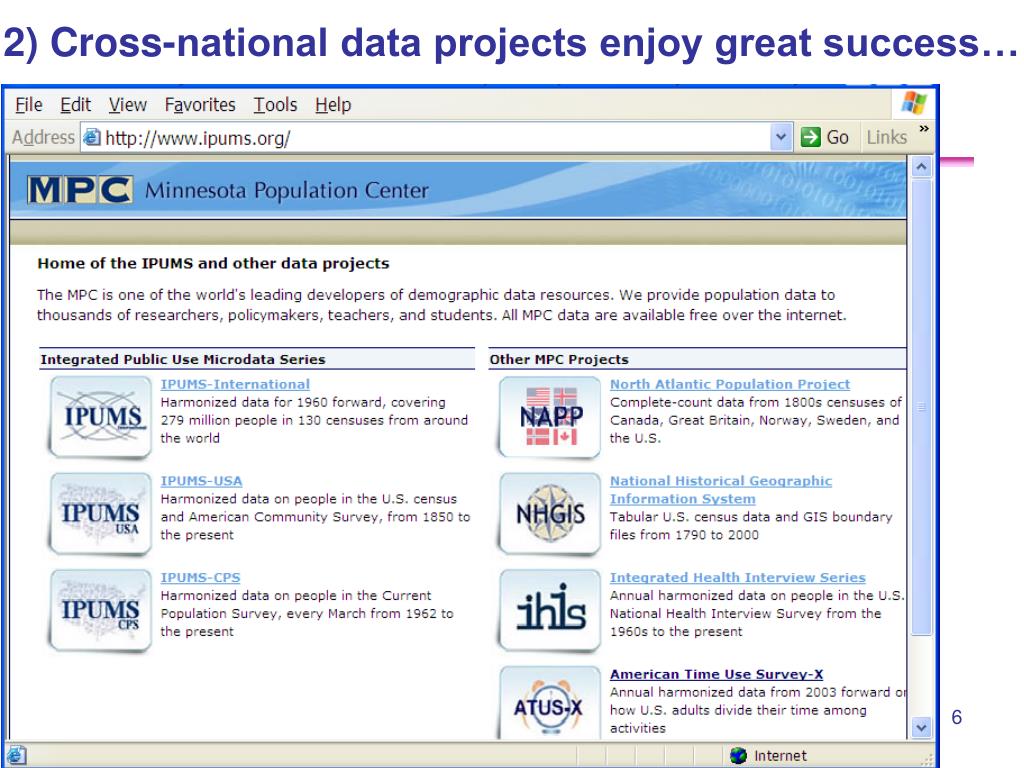Click the Minnesota Population Center banner text
The width and height of the screenshot is (1024, 768).
click(x=287, y=190)
